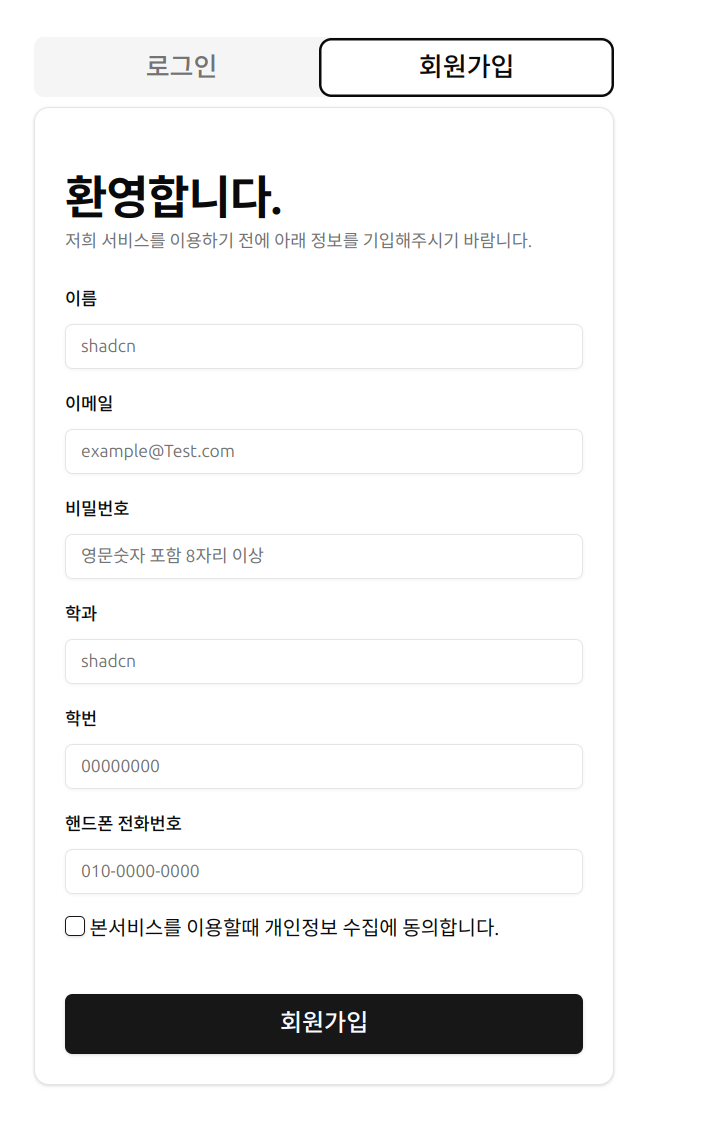Click the gray description text under heading
Image resolution: width=702 pixels, height=1128 pixels.
click(x=298, y=241)
